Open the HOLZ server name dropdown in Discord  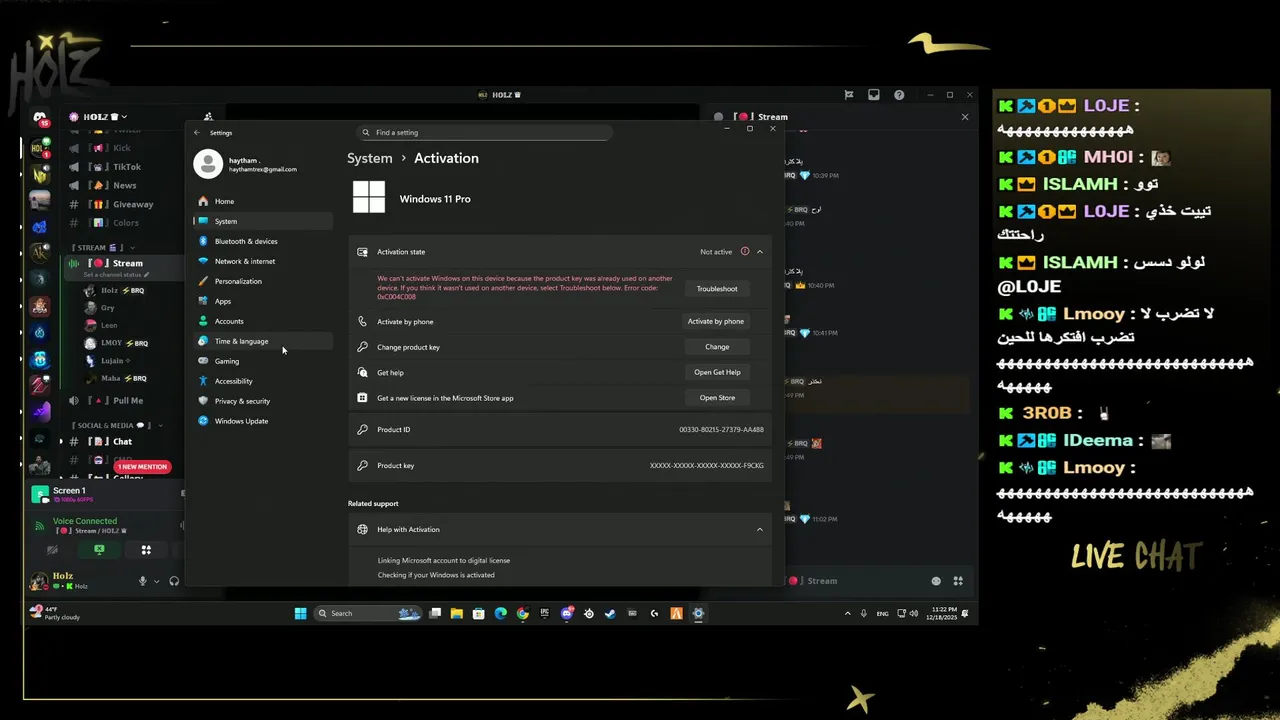pos(98,117)
